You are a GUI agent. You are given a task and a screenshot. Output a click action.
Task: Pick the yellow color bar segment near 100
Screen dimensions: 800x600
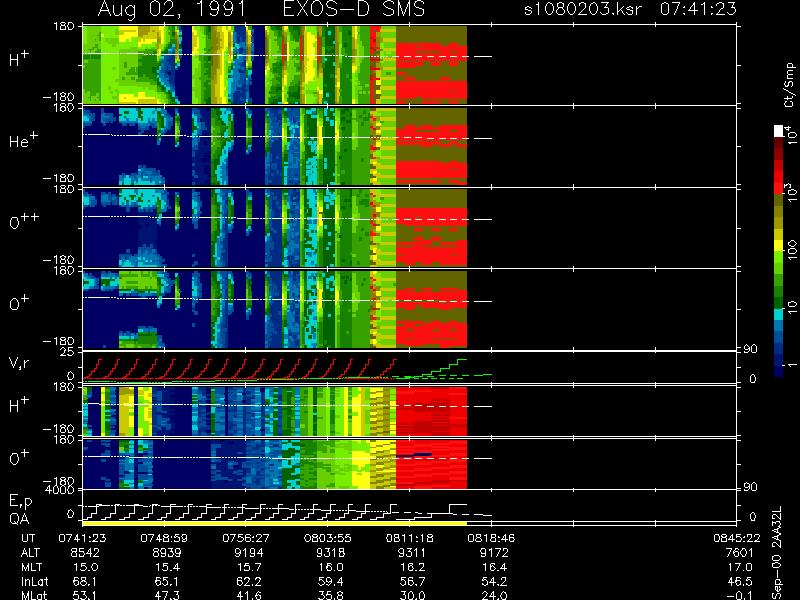779,246
